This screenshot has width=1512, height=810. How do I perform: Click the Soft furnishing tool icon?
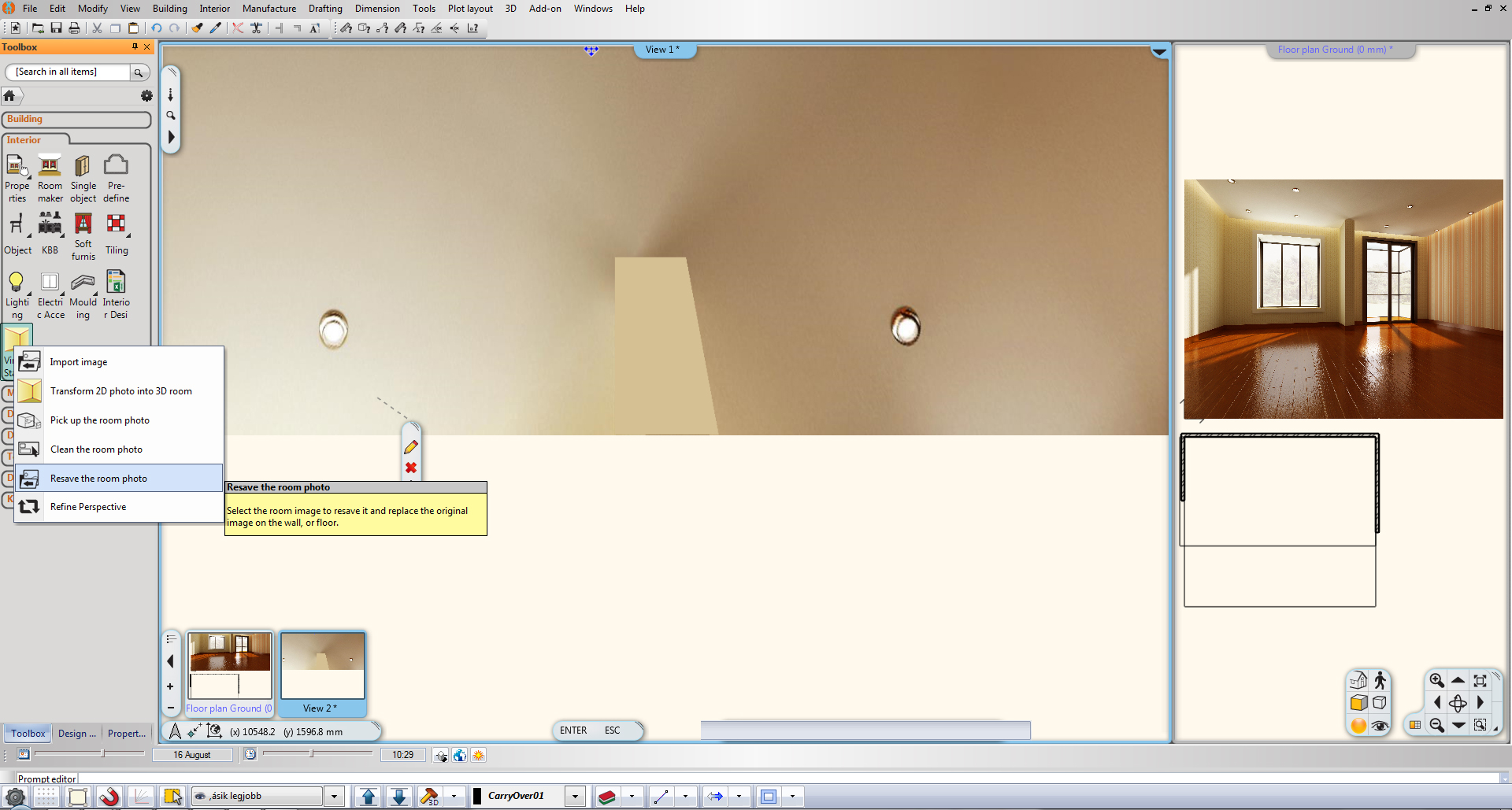pos(83,225)
